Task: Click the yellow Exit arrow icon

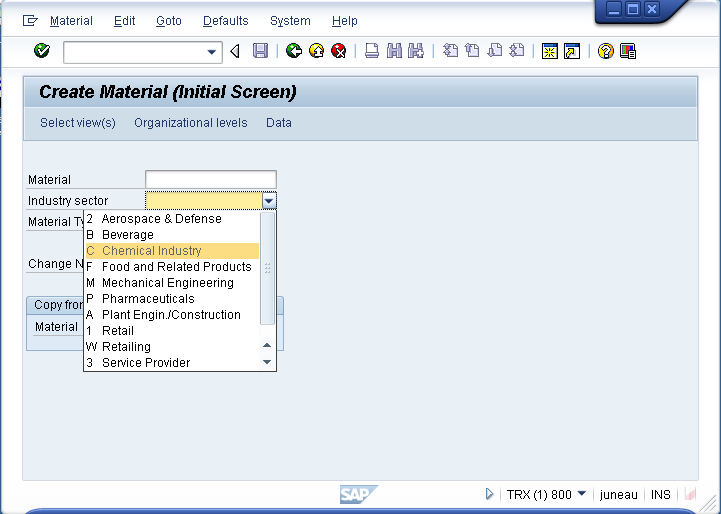Action: click(316, 51)
